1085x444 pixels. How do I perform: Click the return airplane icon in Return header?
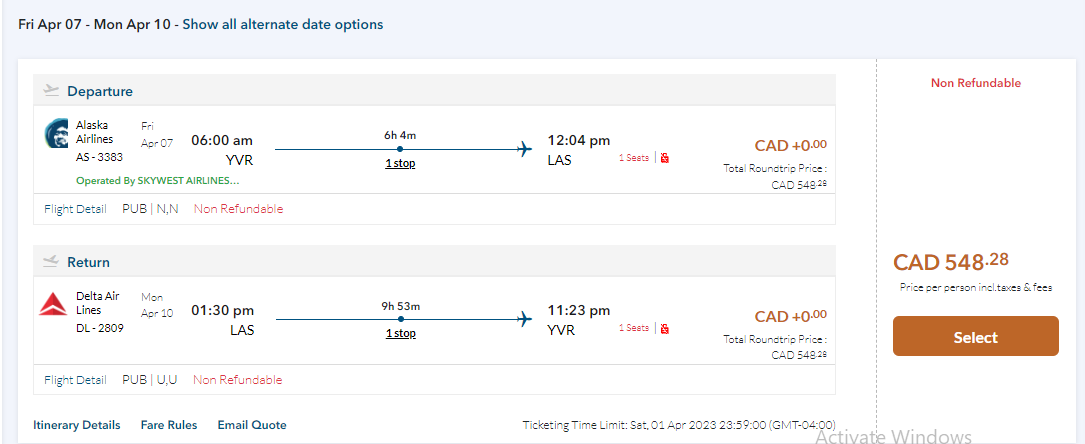52,262
